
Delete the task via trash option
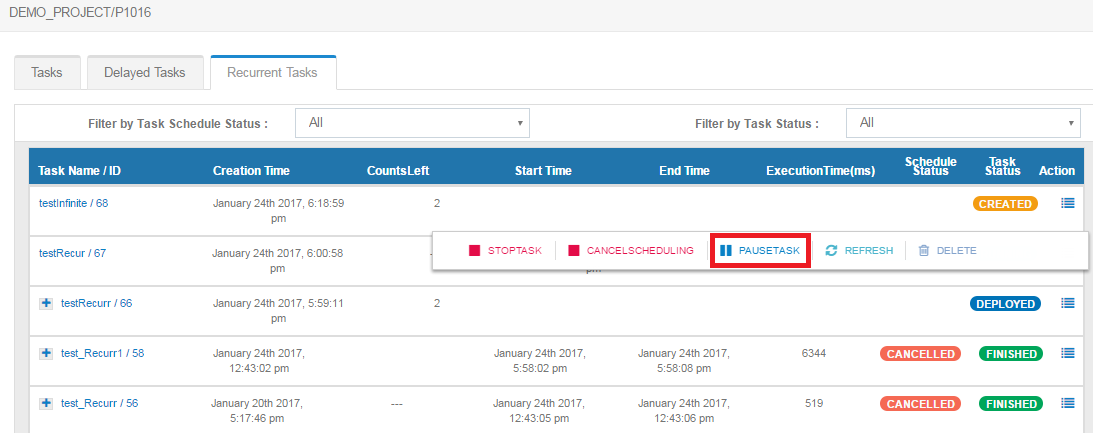coord(947,251)
